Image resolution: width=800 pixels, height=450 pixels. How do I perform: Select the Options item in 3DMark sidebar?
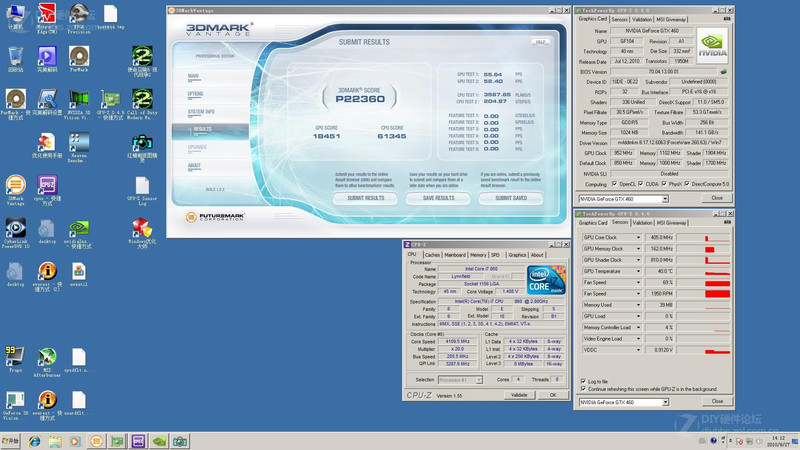tap(195, 94)
